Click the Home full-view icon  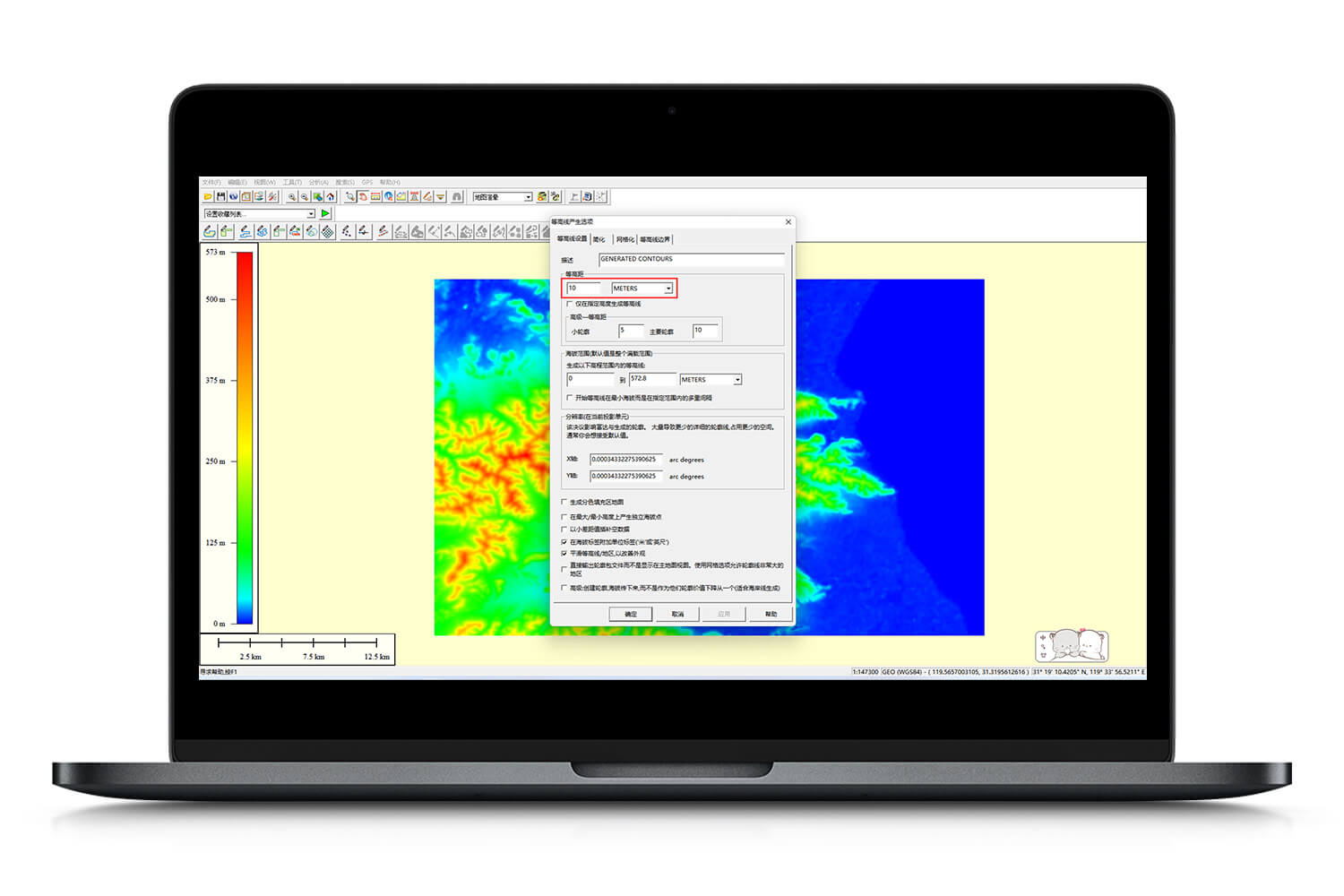click(x=331, y=196)
